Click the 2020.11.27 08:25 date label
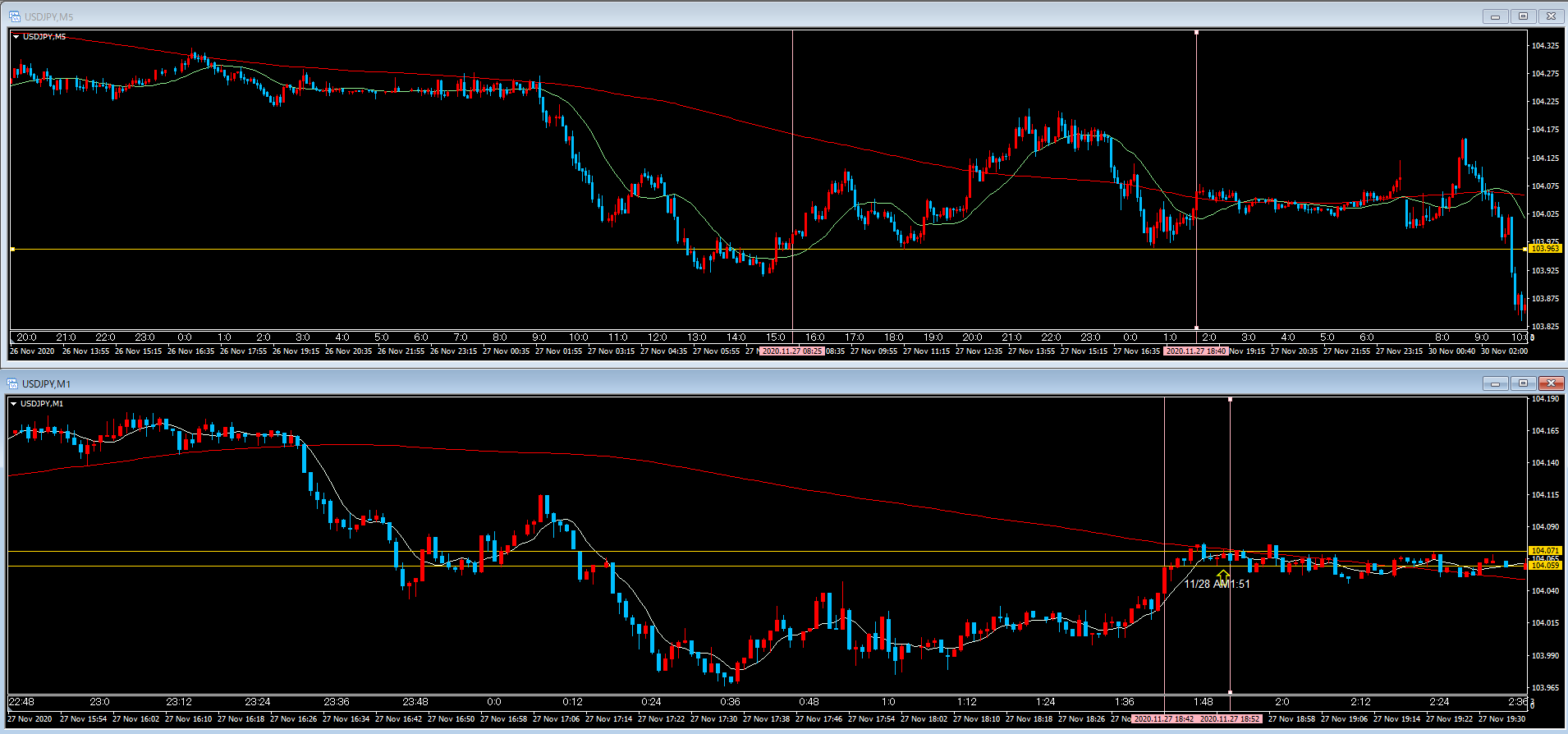Viewport: 1568px width, 734px height. click(x=791, y=351)
